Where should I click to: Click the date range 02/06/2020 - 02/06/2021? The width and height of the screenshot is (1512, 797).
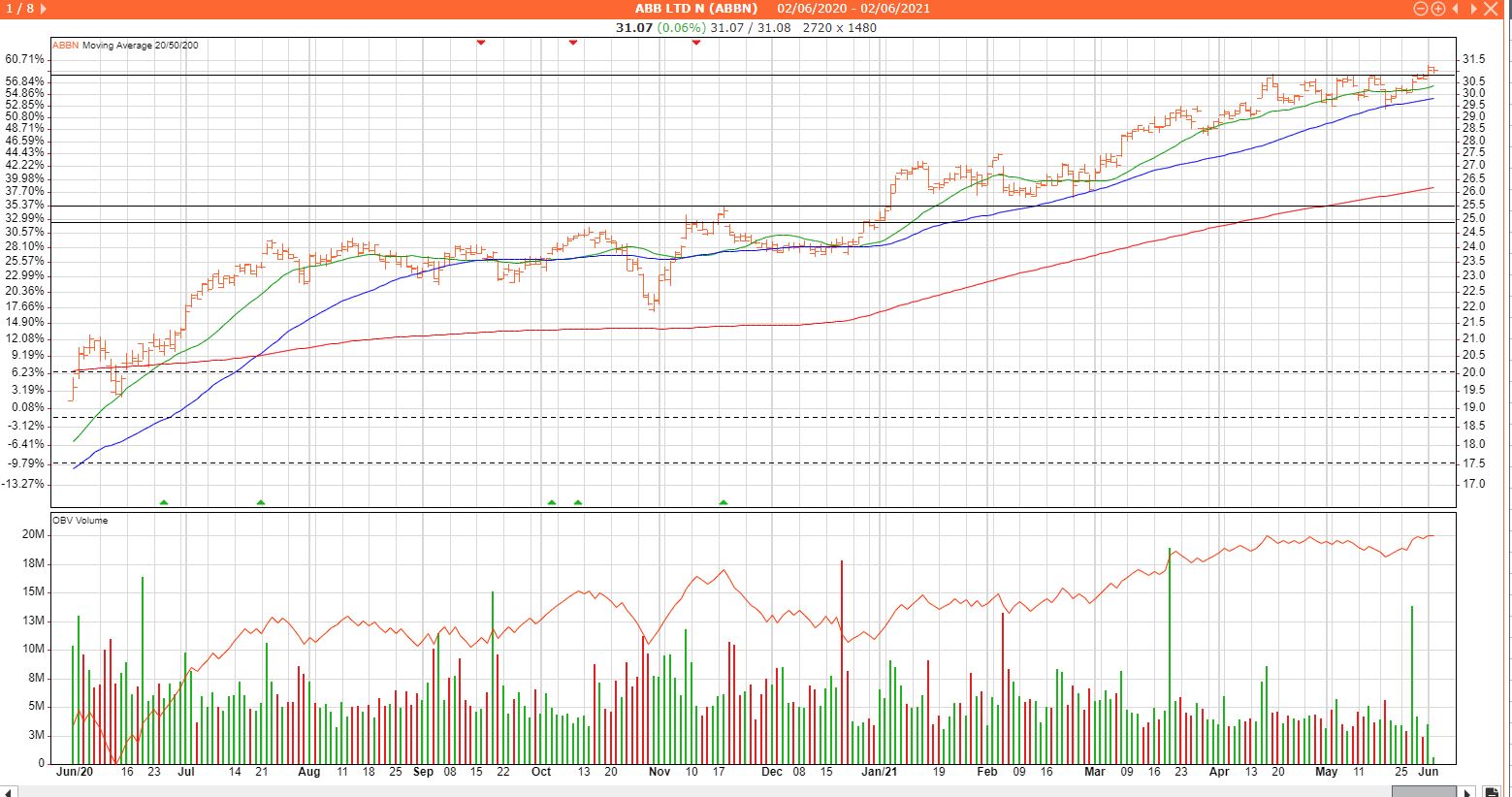point(853,9)
